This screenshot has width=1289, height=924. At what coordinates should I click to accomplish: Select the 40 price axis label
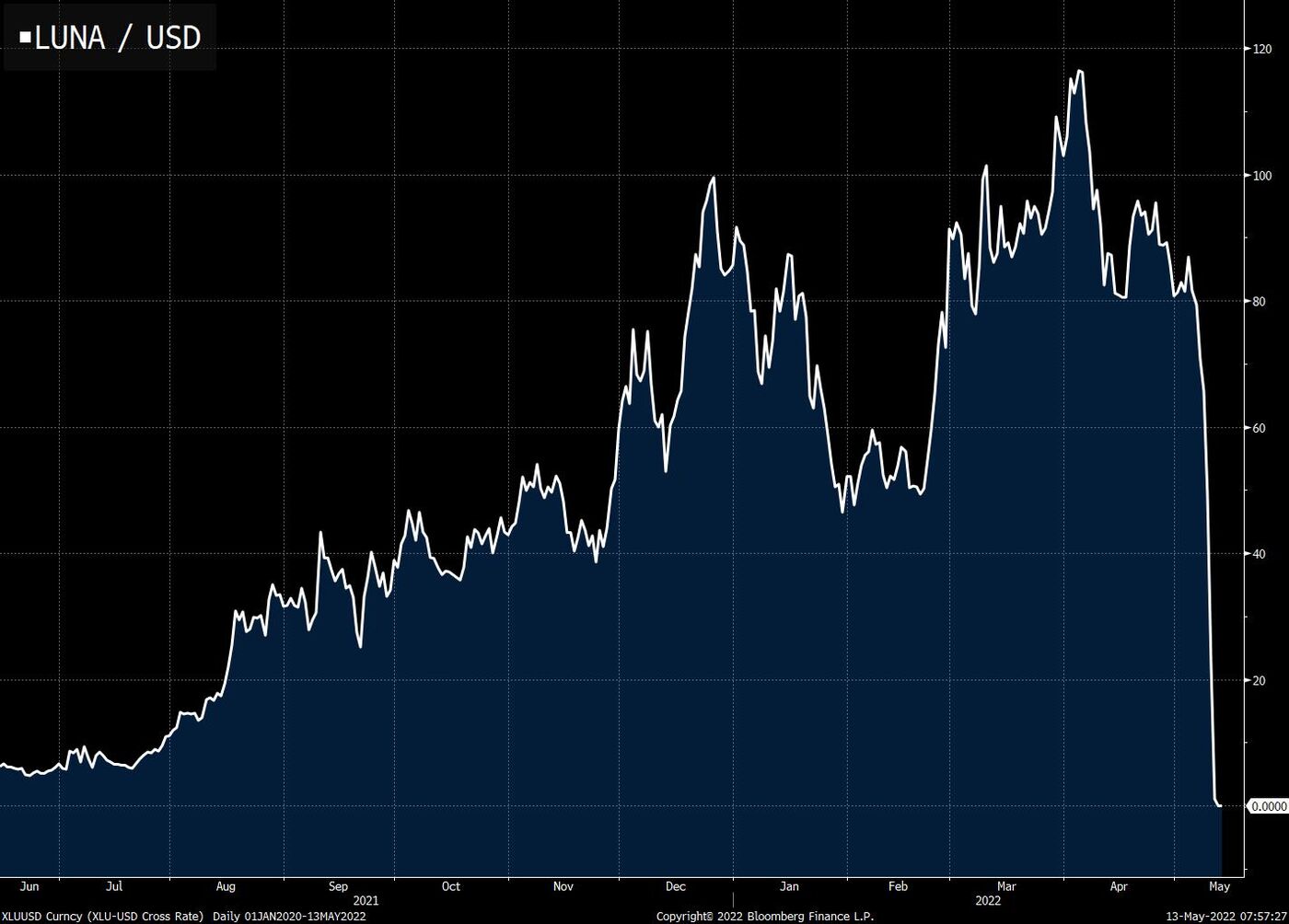coord(1258,554)
